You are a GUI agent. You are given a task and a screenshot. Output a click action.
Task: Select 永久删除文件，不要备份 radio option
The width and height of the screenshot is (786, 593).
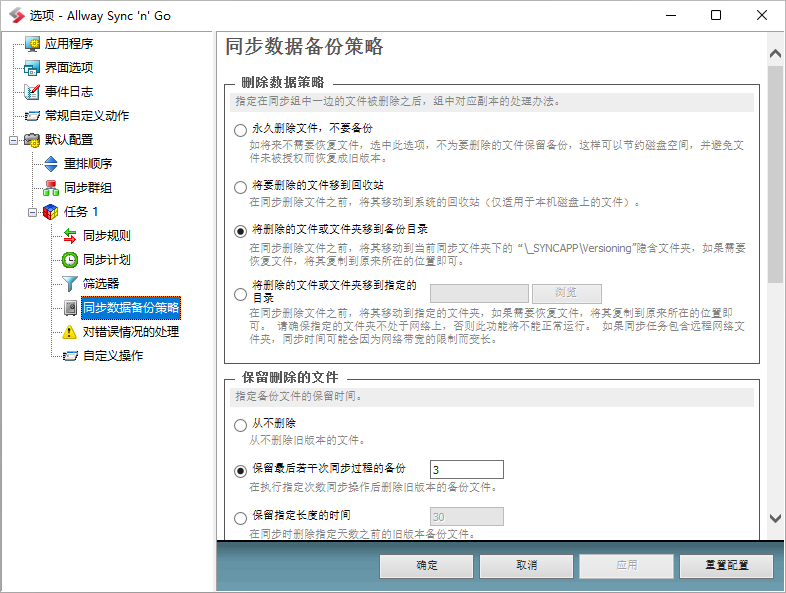click(240, 130)
